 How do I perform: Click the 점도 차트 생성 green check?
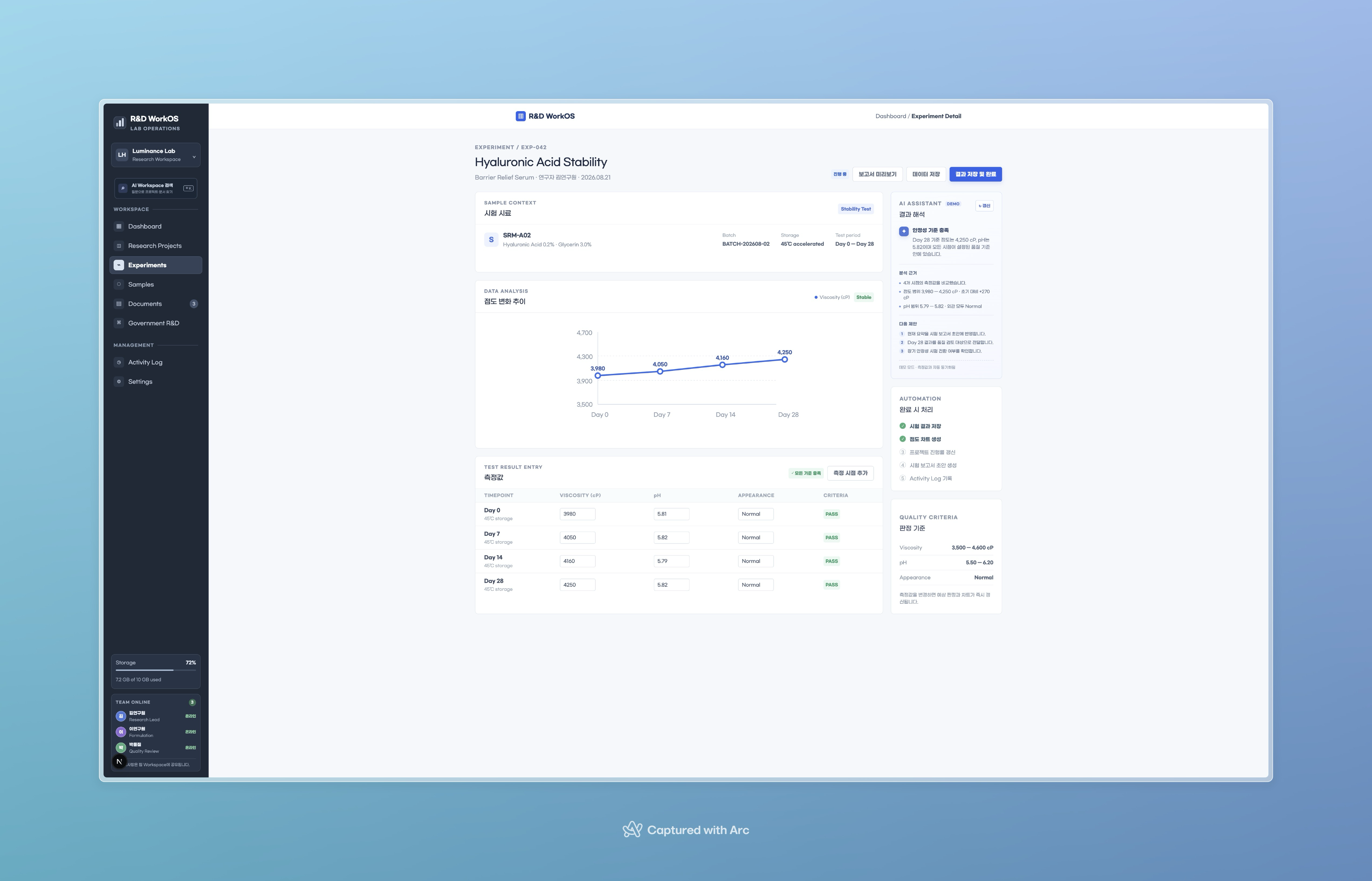click(903, 439)
